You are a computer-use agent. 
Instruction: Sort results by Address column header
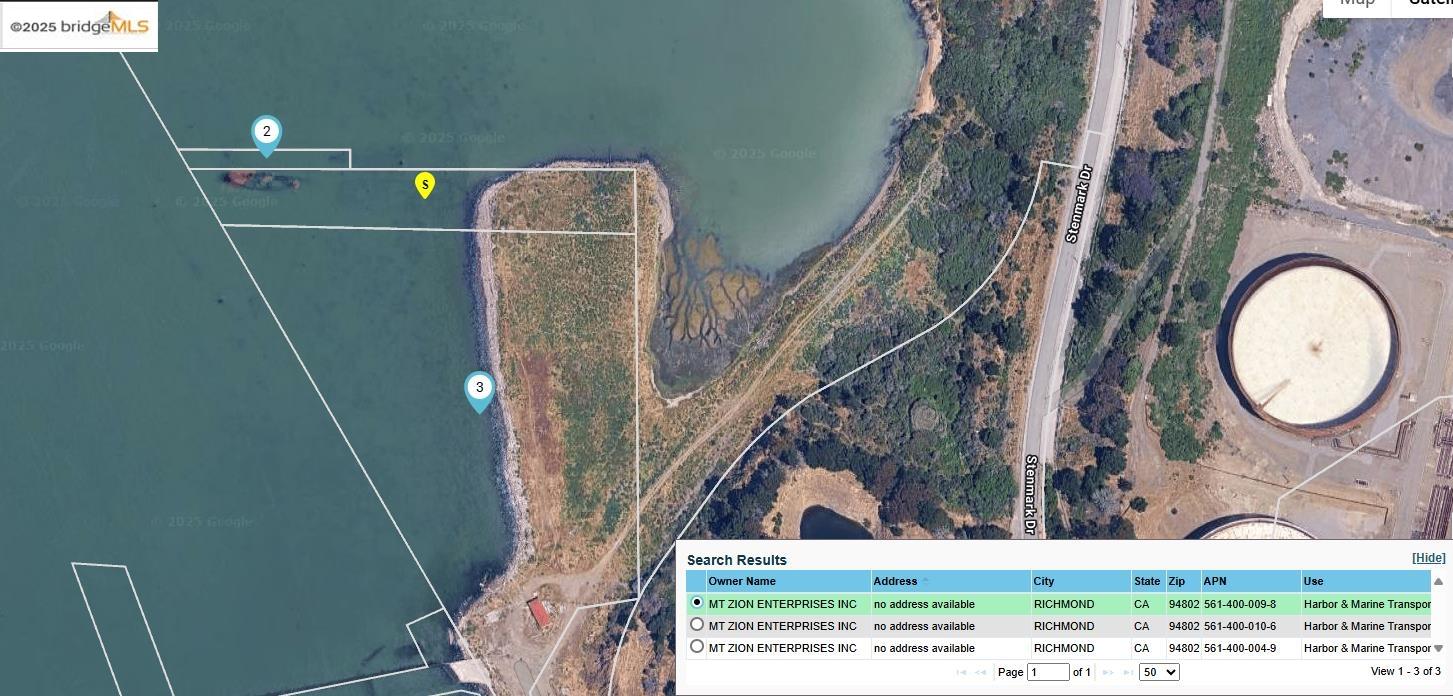pyautogui.click(x=895, y=581)
